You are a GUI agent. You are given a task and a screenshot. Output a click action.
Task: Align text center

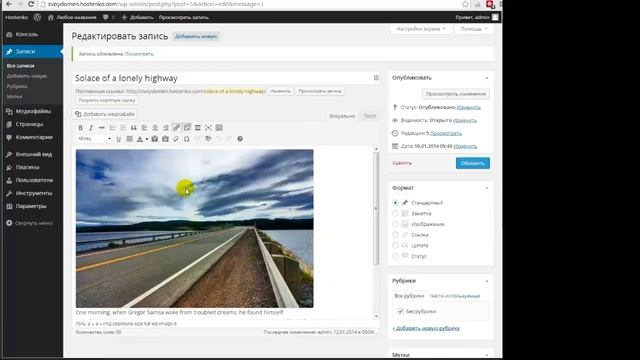155,128
